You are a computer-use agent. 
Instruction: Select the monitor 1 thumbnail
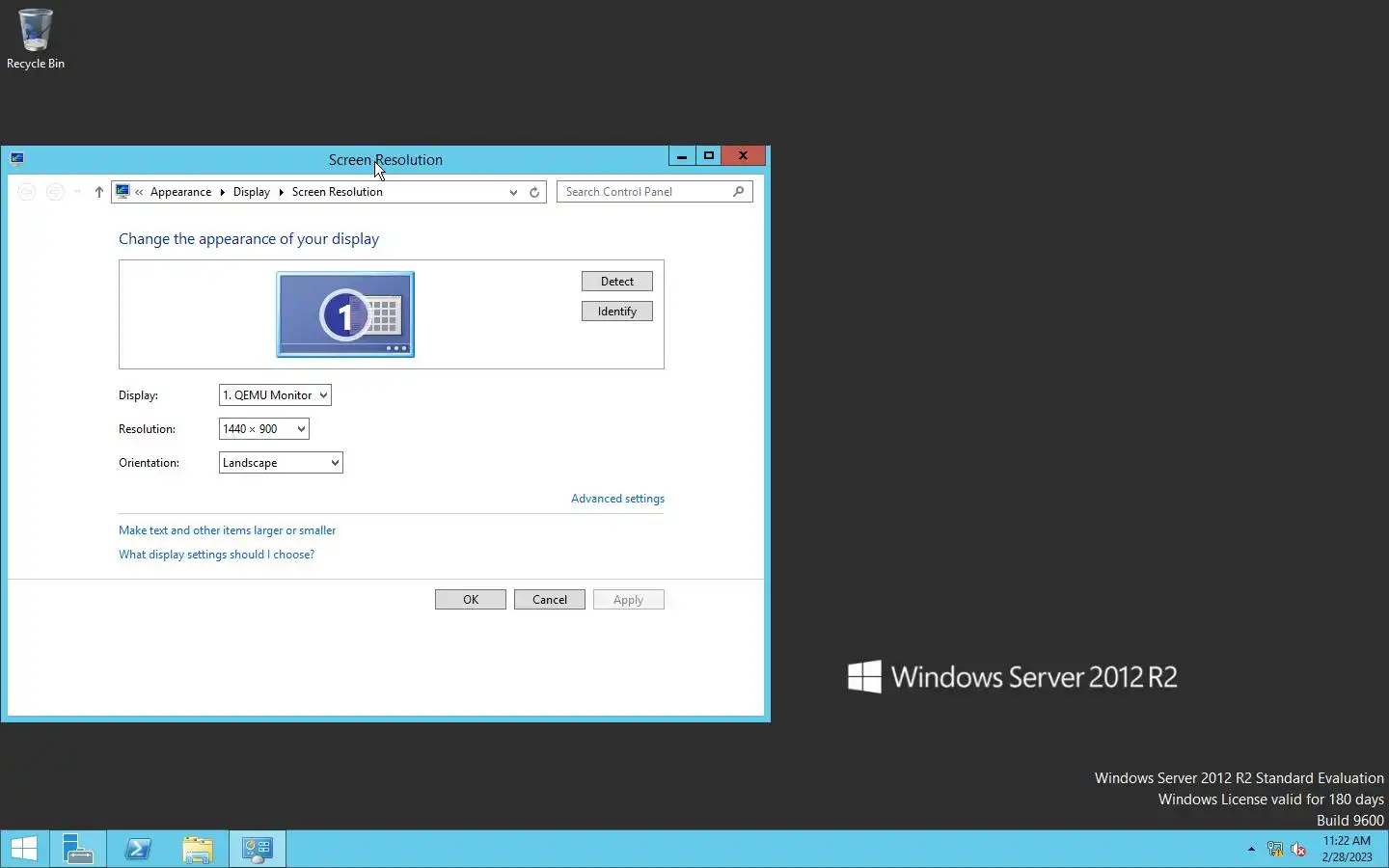tap(345, 314)
